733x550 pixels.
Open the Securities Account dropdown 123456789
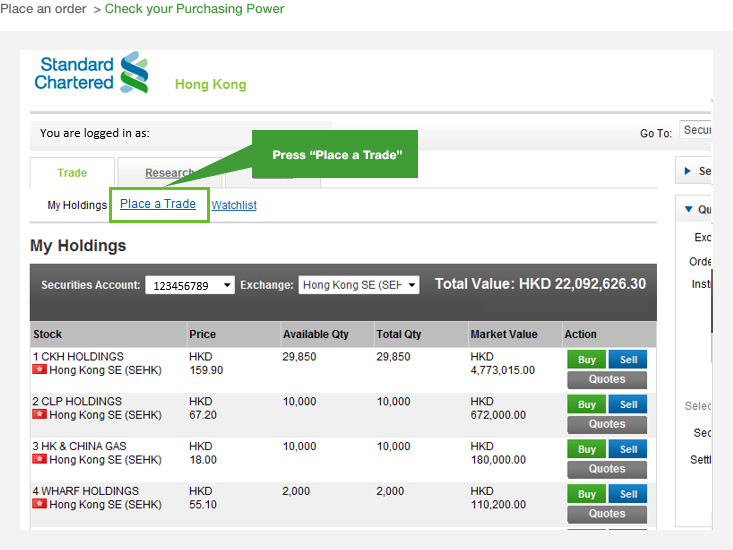coord(190,285)
